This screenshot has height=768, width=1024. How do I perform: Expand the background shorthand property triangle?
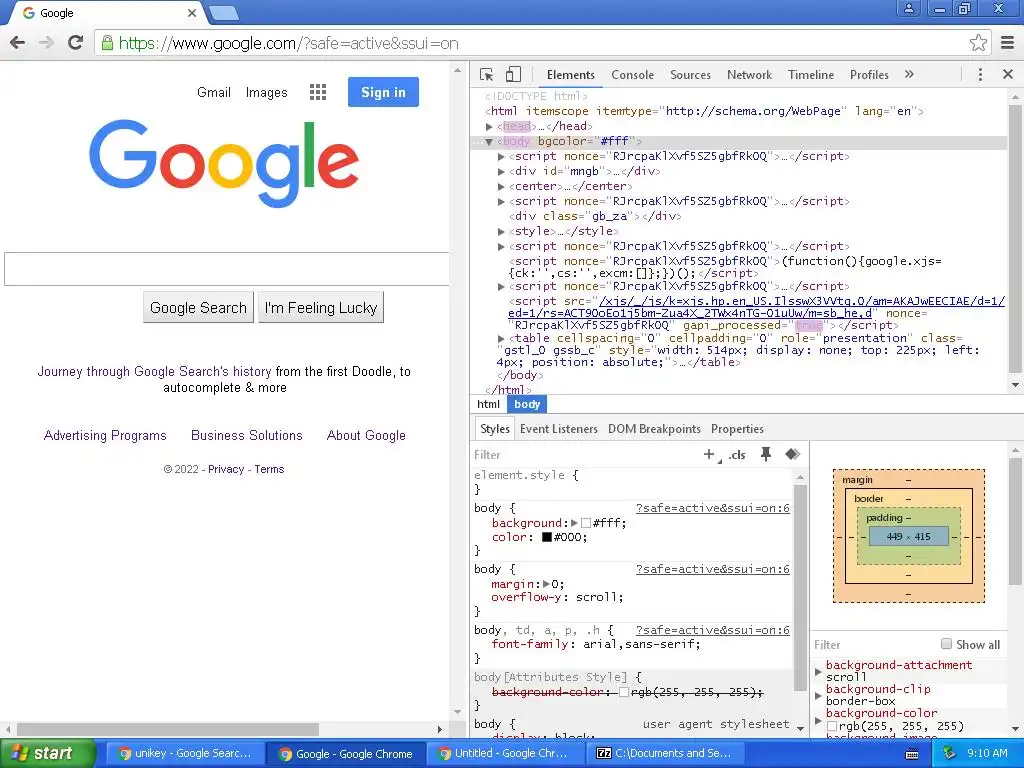click(574, 522)
